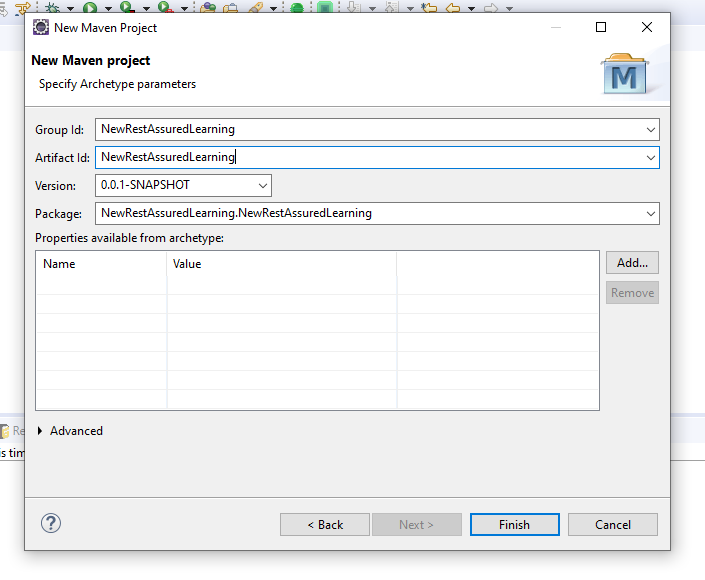Click the disabled Next > button
Viewport: 705px width, 580px height.
(x=417, y=524)
